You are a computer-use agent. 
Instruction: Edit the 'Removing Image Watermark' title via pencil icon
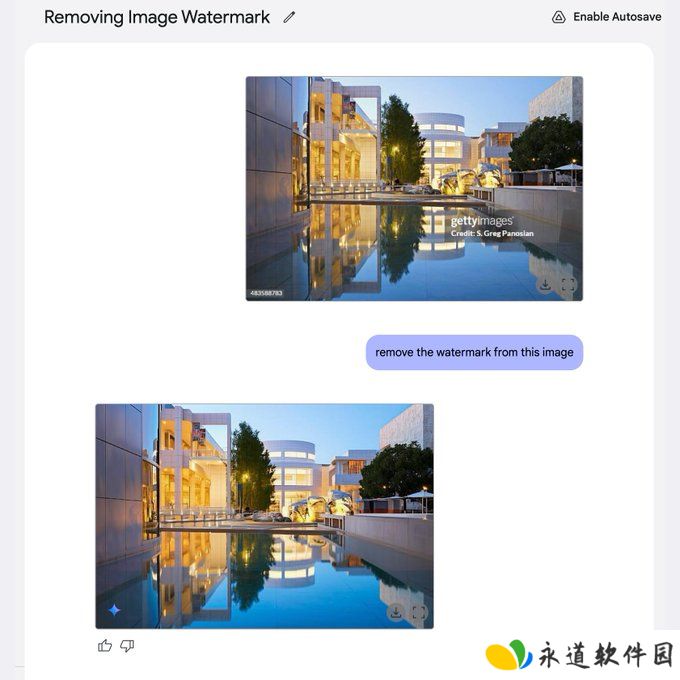(x=289, y=17)
